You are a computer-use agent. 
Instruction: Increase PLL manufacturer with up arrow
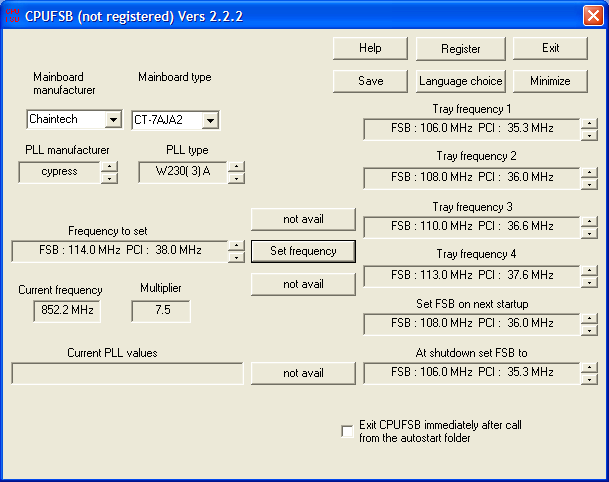tap(110, 167)
